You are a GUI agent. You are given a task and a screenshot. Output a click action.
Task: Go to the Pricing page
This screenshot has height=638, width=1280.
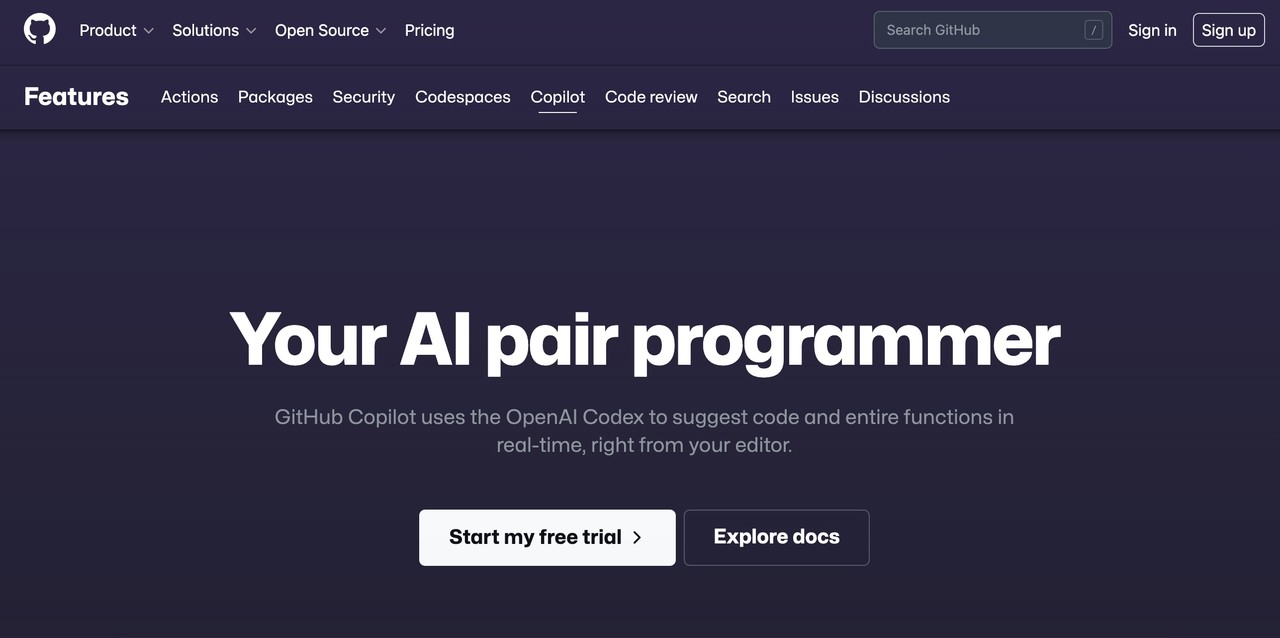click(x=429, y=30)
